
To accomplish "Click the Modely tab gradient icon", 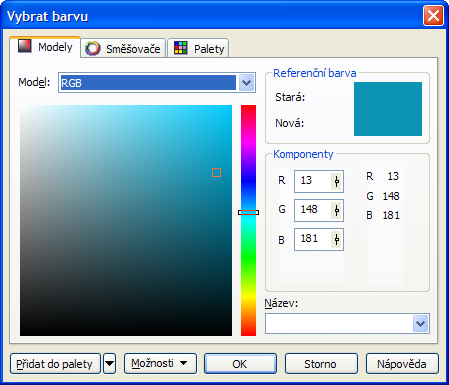I will [25, 46].
